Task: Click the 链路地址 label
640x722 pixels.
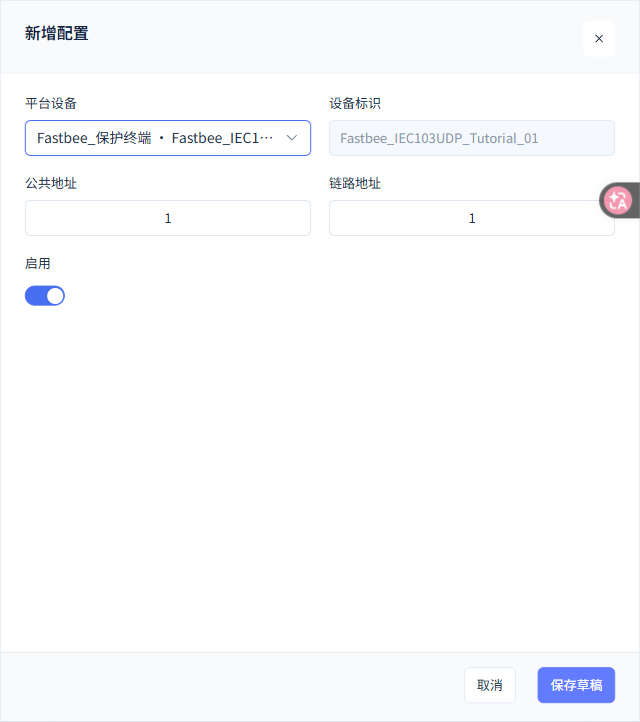Action: click(x=355, y=183)
